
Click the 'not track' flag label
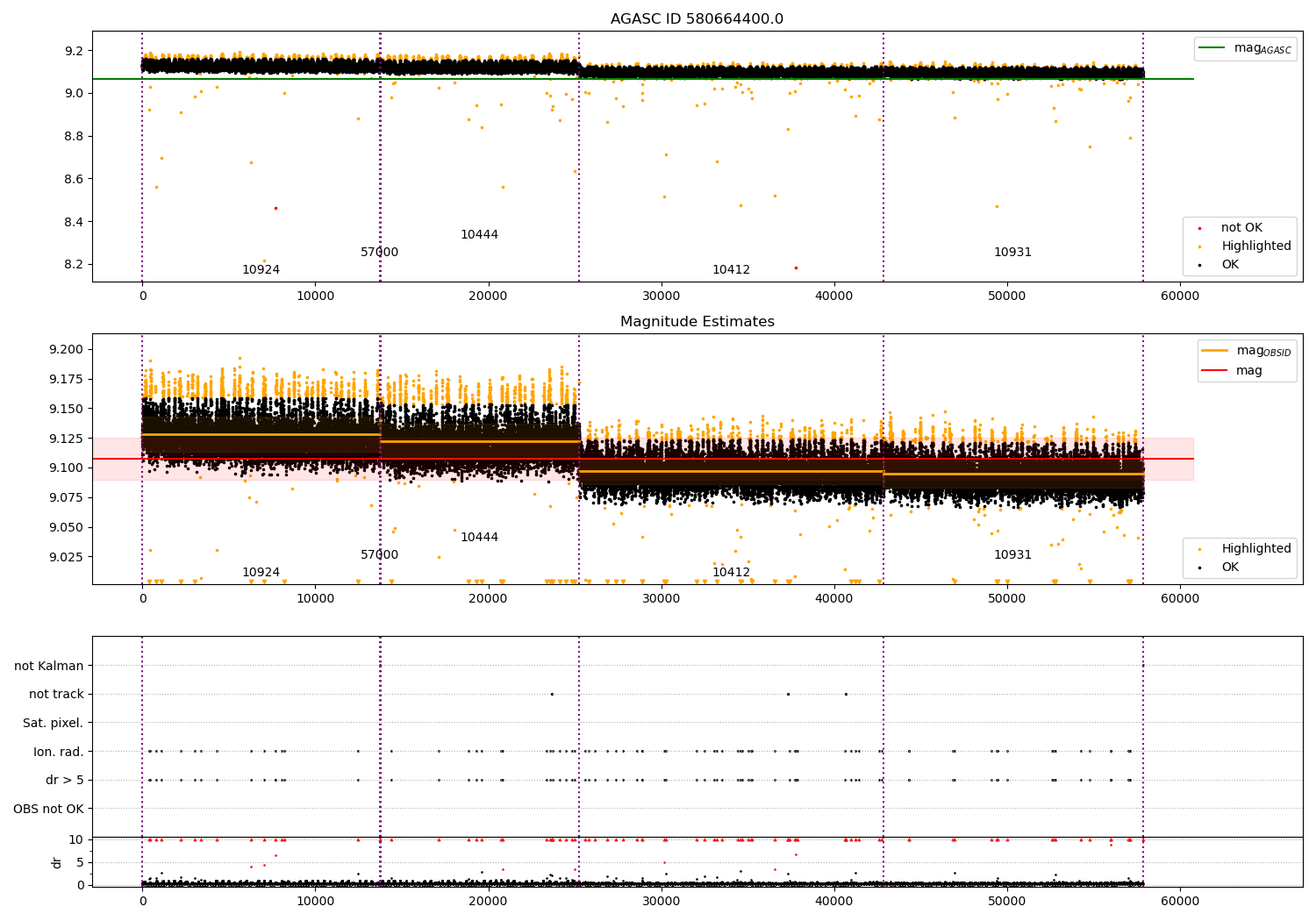pos(56,695)
